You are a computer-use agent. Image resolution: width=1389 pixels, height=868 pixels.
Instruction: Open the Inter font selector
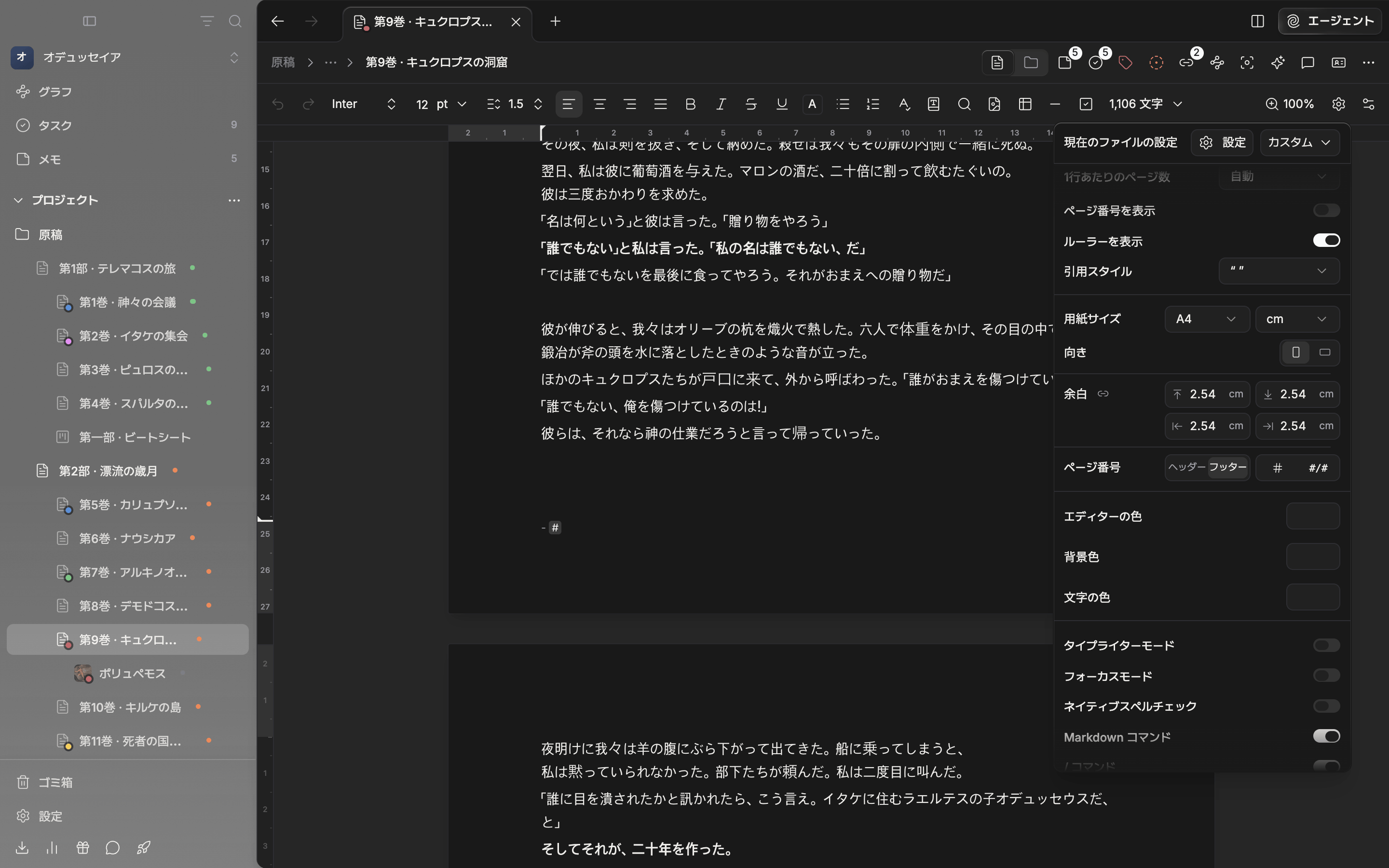point(364,104)
